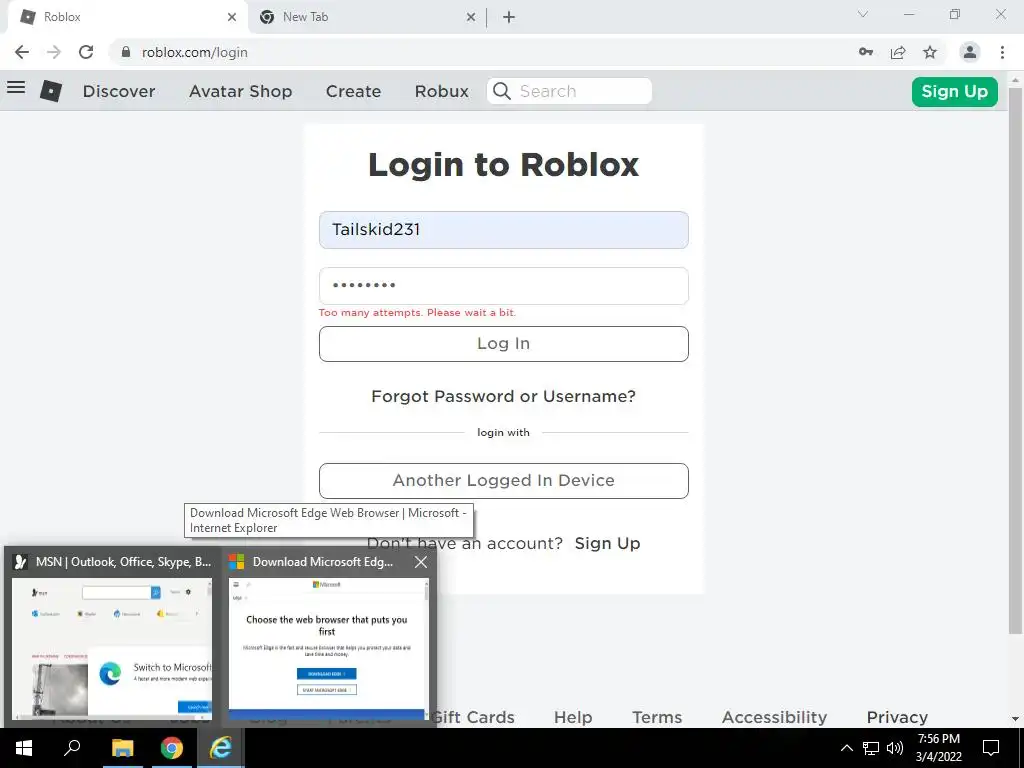The height and width of the screenshot is (768, 1024).
Task: Click the green Sign Up button
Action: pyautogui.click(x=955, y=91)
